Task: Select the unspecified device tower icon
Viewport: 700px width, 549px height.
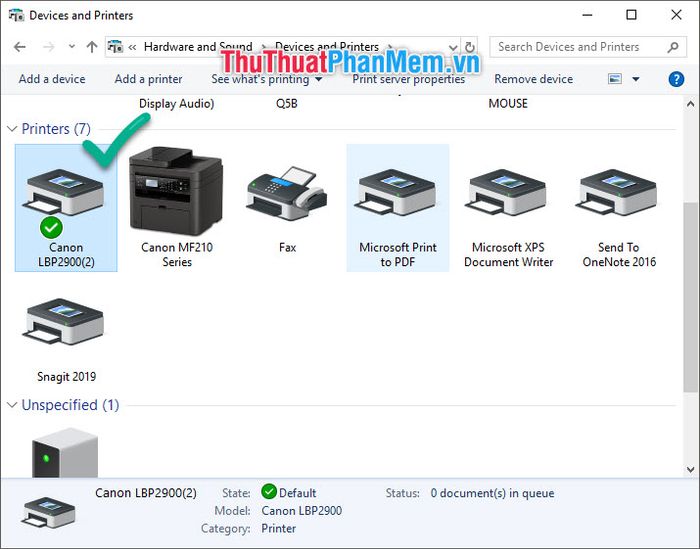Action: [x=65, y=453]
